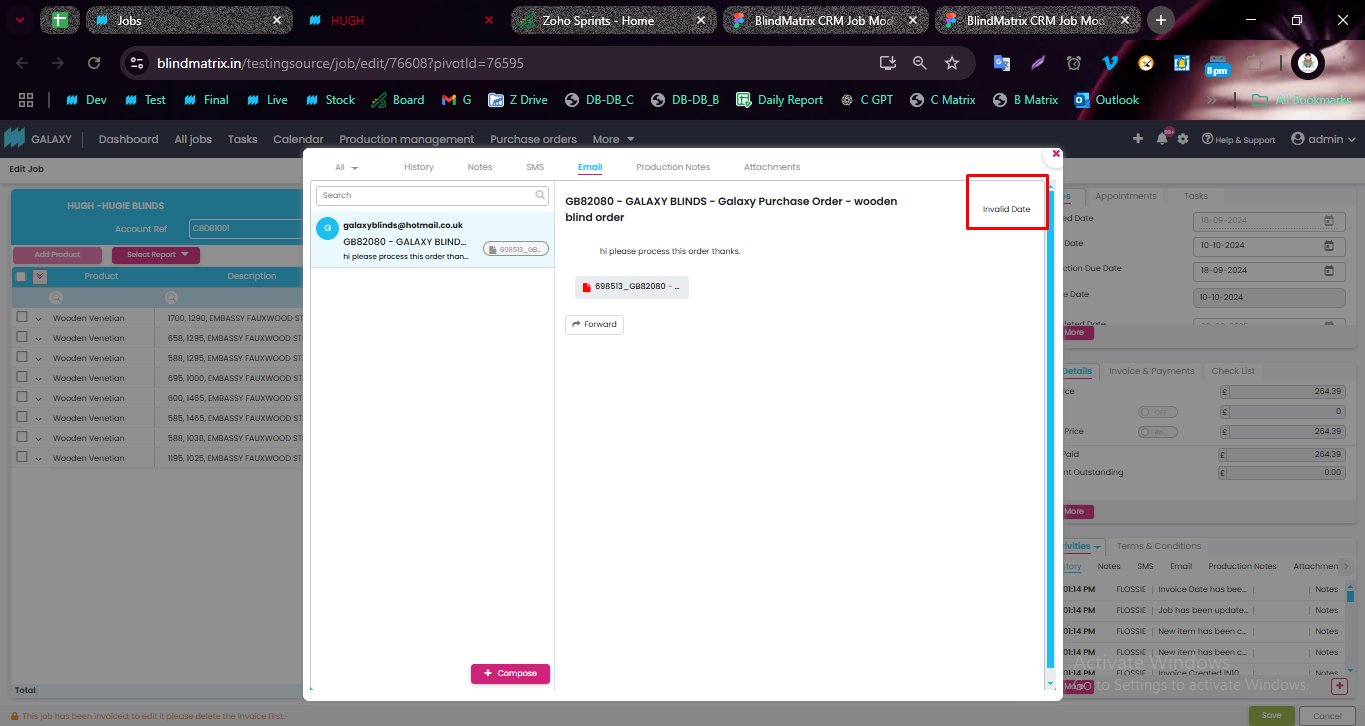
Task: Click the Forward button under the email
Action: [x=594, y=325]
